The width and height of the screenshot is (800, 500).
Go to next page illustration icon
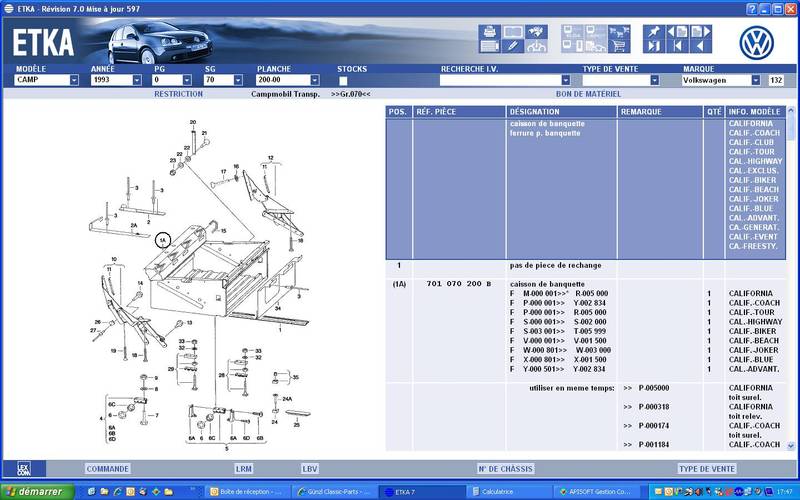pos(701,32)
